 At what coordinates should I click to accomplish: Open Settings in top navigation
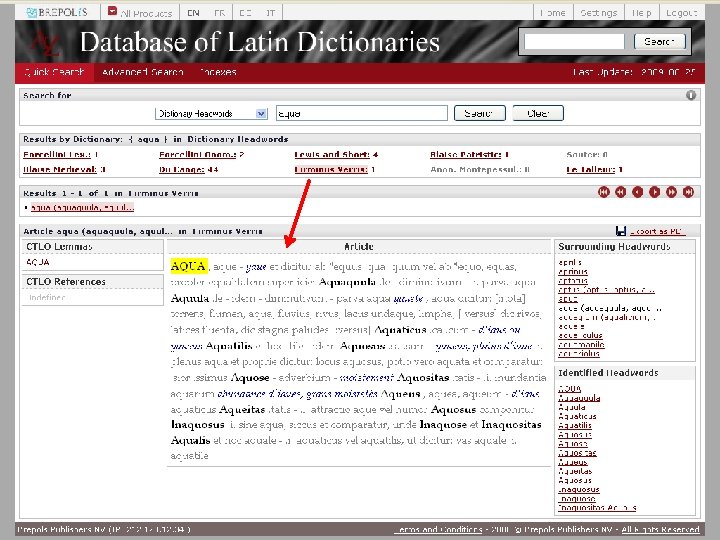[599, 13]
